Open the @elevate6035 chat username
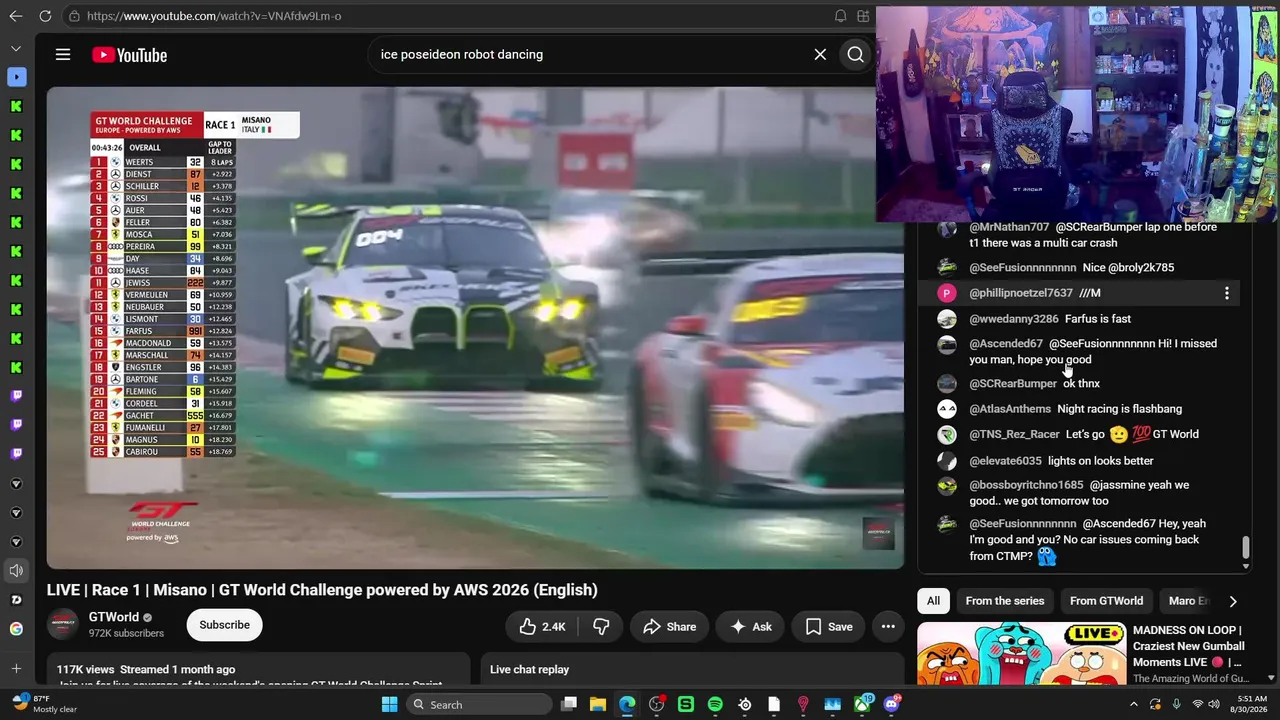The width and height of the screenshot is (1280, 720). 1005,461
